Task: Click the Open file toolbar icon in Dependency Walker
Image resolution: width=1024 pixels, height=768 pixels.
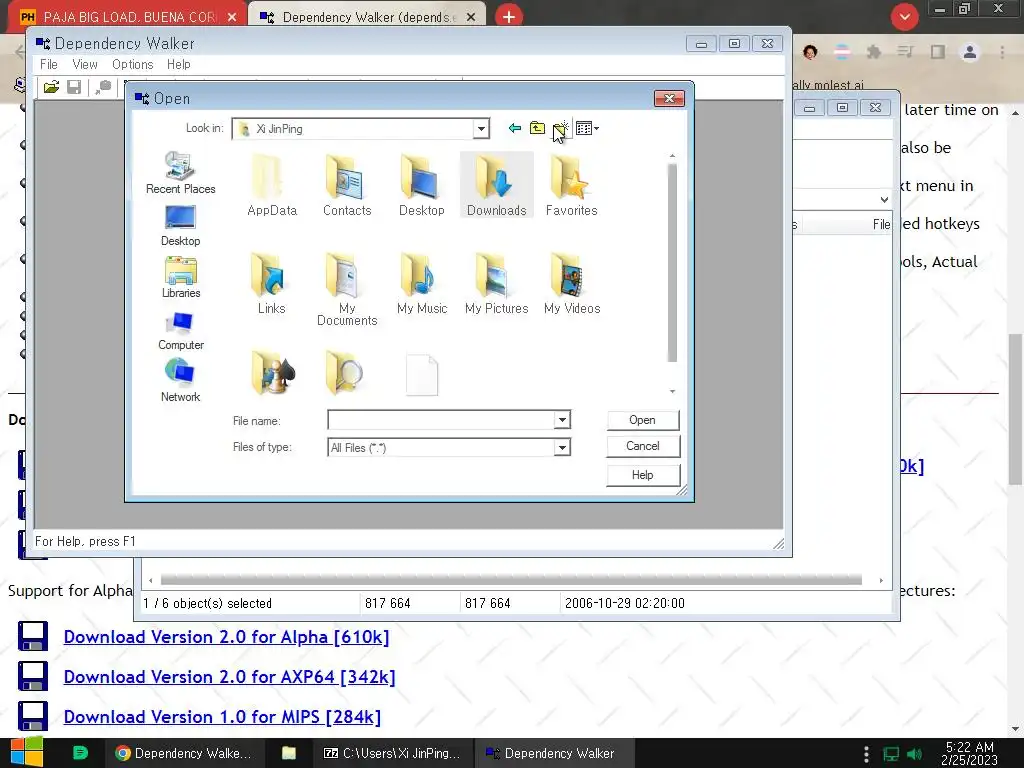Action: tap(51, 87)
